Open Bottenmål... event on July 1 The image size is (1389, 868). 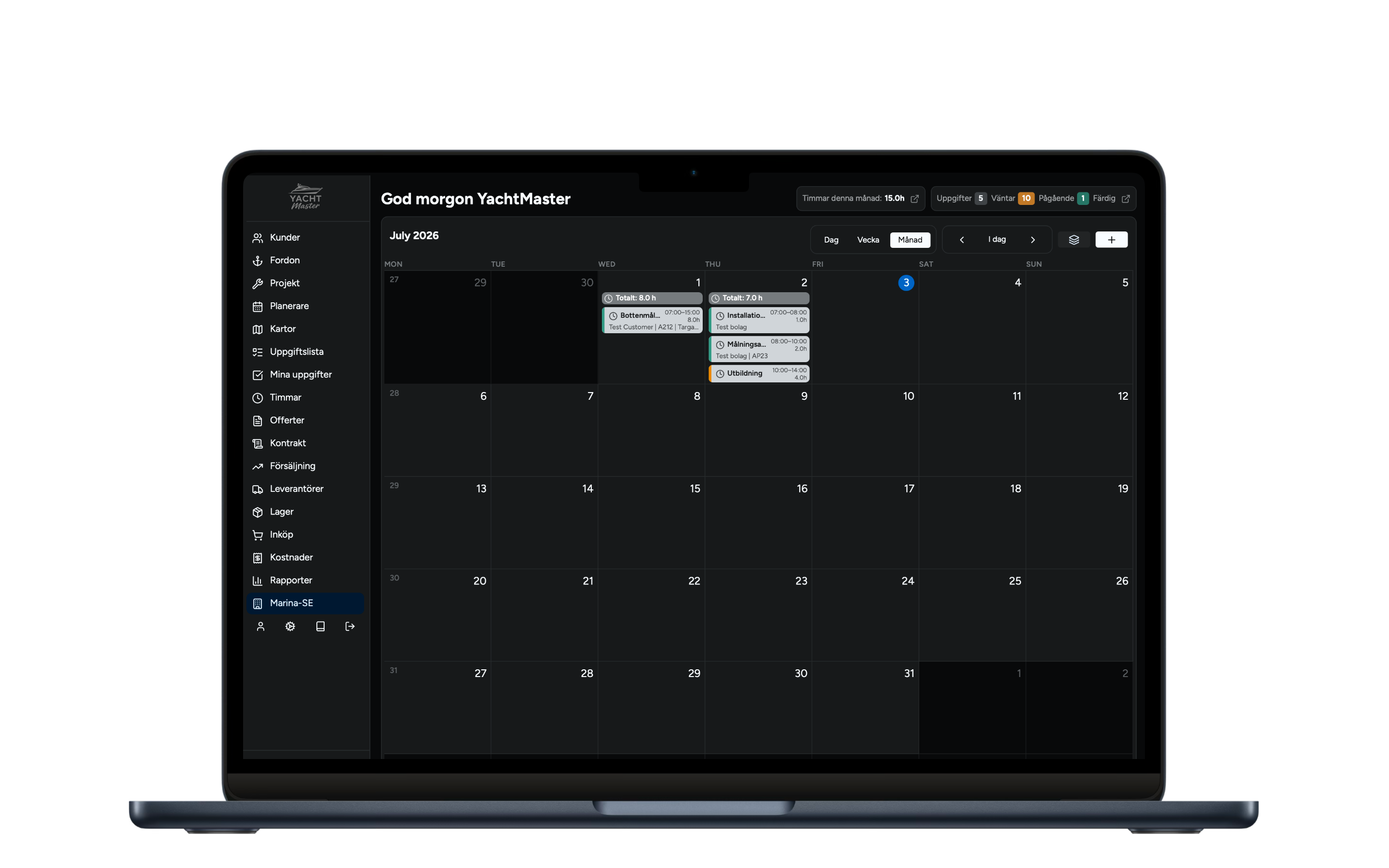(x=652, y=320)
